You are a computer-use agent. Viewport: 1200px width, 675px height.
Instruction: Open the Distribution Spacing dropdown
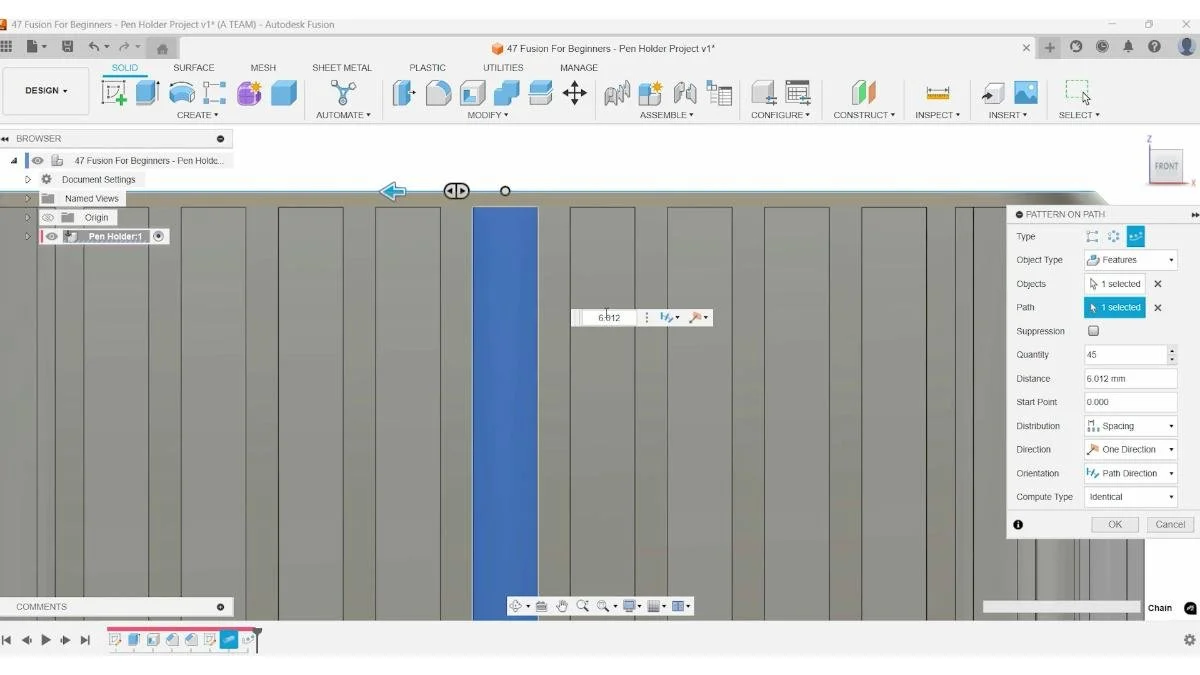pos(1131,426)
